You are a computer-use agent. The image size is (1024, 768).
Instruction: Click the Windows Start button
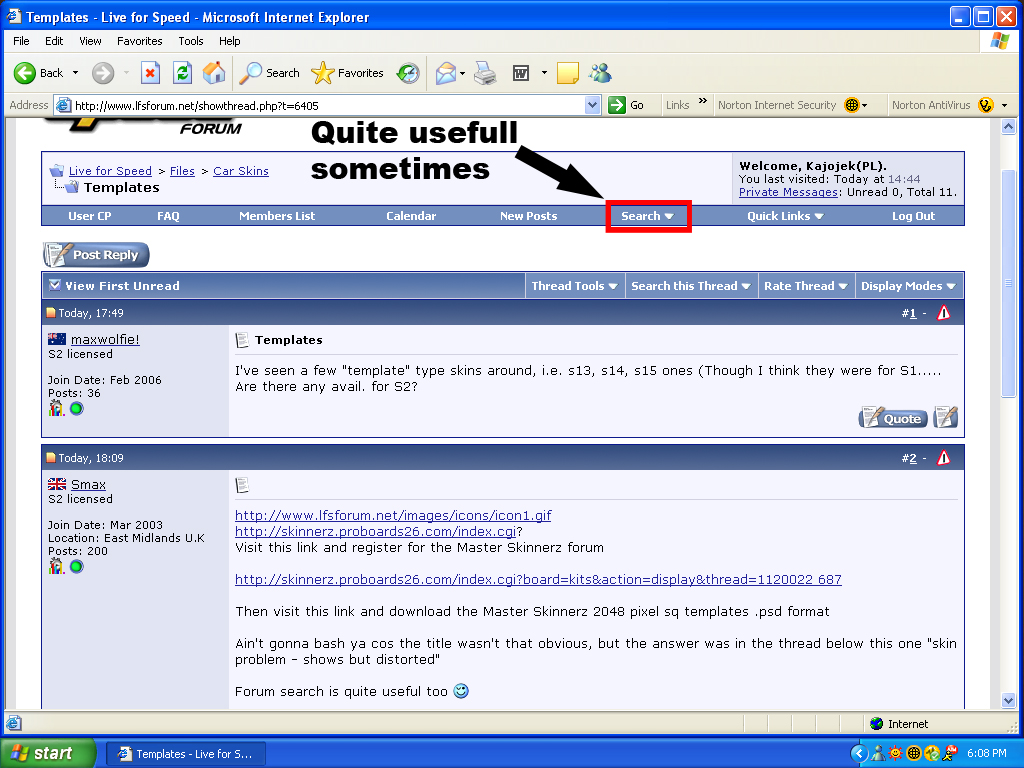pos(48,754)
